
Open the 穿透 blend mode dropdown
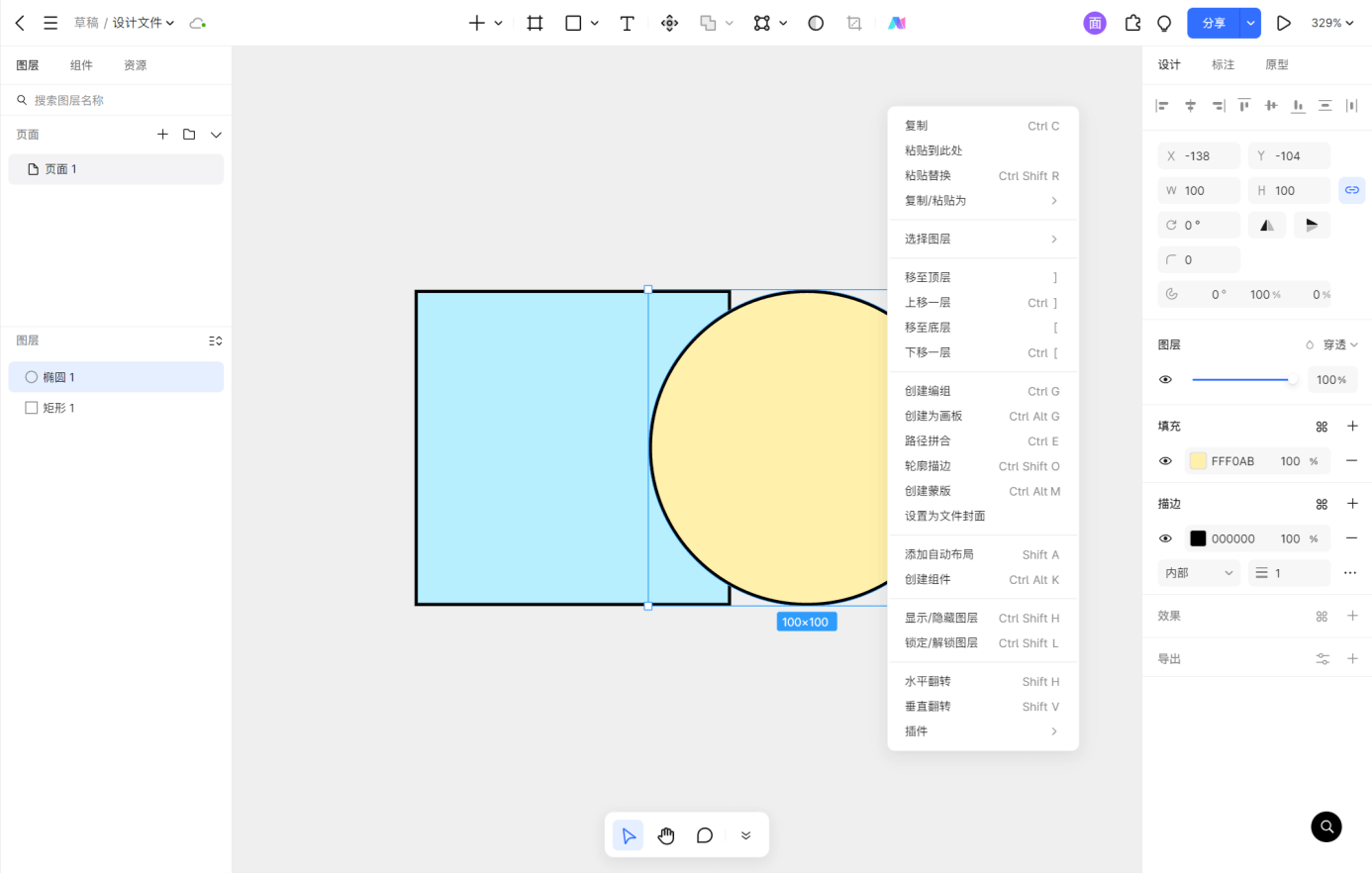[1340, 344]
